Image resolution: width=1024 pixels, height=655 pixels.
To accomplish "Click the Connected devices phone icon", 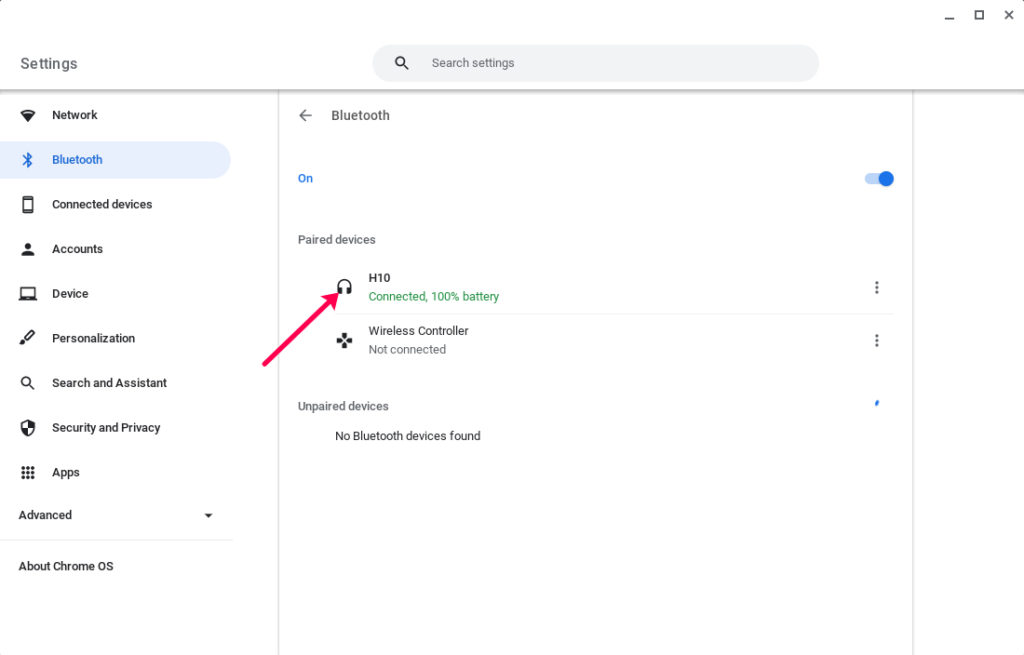I will pyautogui.click(x=27, y=204).
